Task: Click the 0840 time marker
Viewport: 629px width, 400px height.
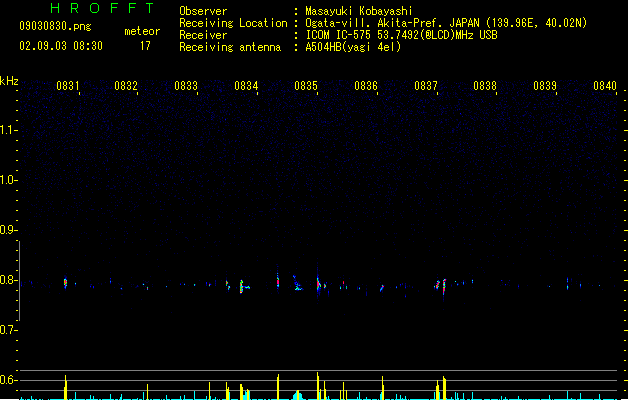Action: point(605,86)
